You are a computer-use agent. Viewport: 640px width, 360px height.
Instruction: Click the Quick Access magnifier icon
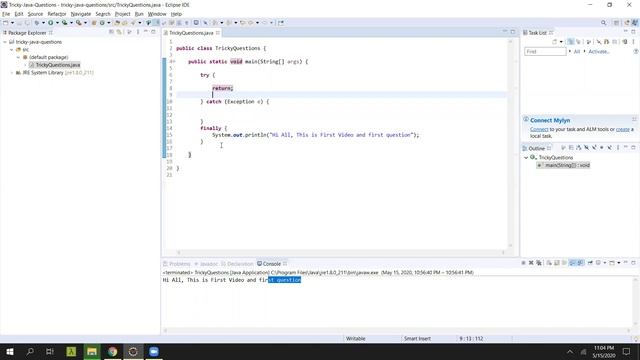pyautogui.click(x=603, y=23)
